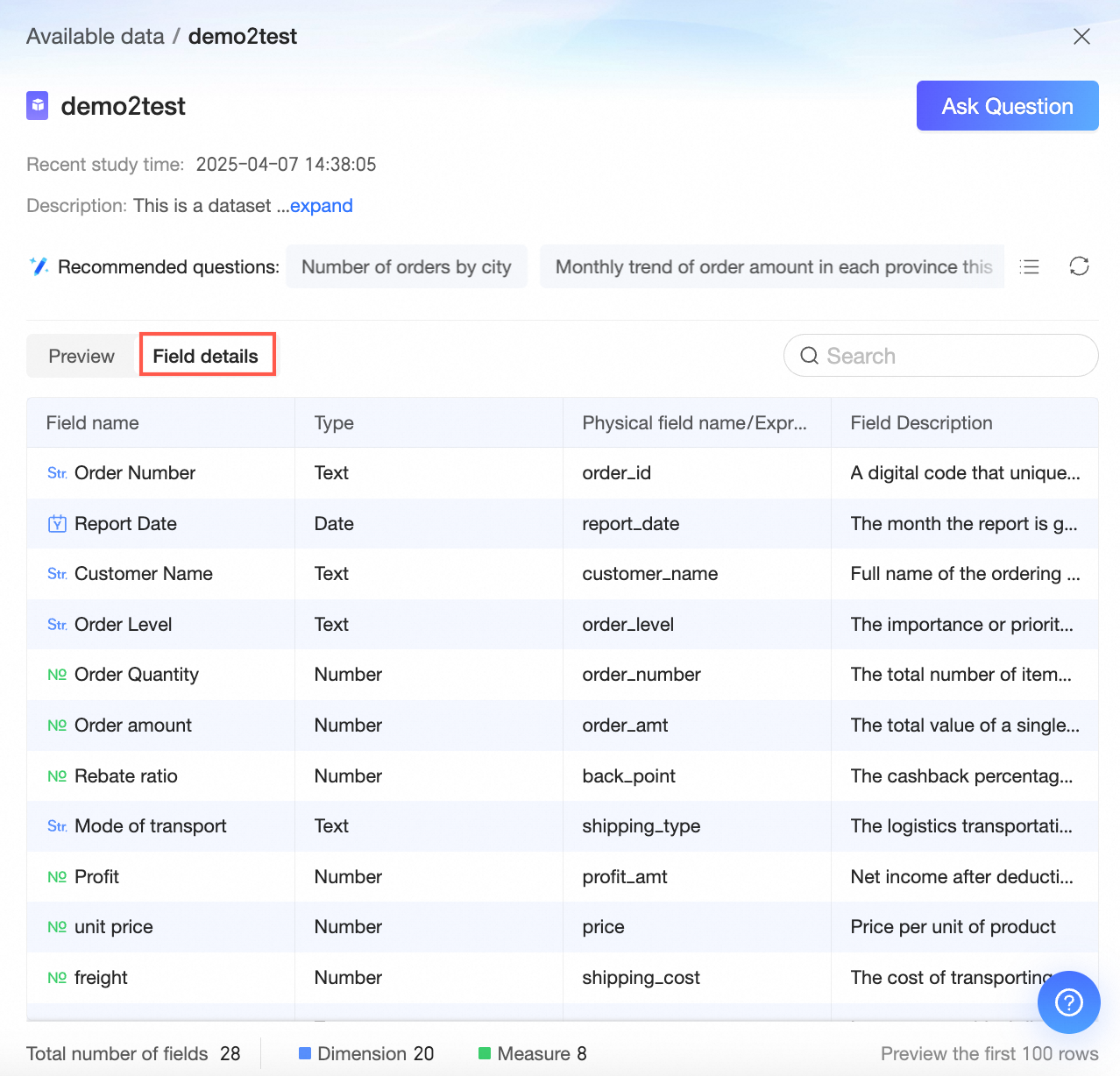This screenshot has height=1076, width=1120.
Task: Select the Order amount field name
Action: click(133, 726)
